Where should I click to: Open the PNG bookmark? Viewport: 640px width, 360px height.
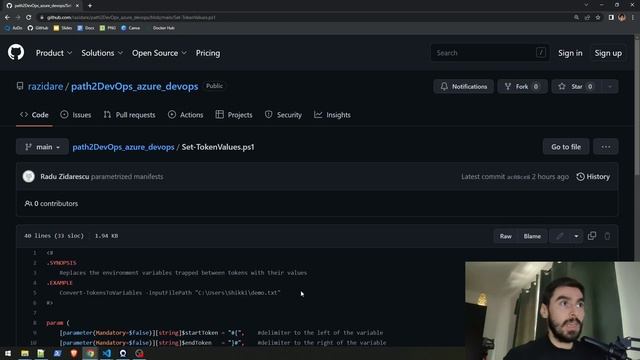[108, 28]
